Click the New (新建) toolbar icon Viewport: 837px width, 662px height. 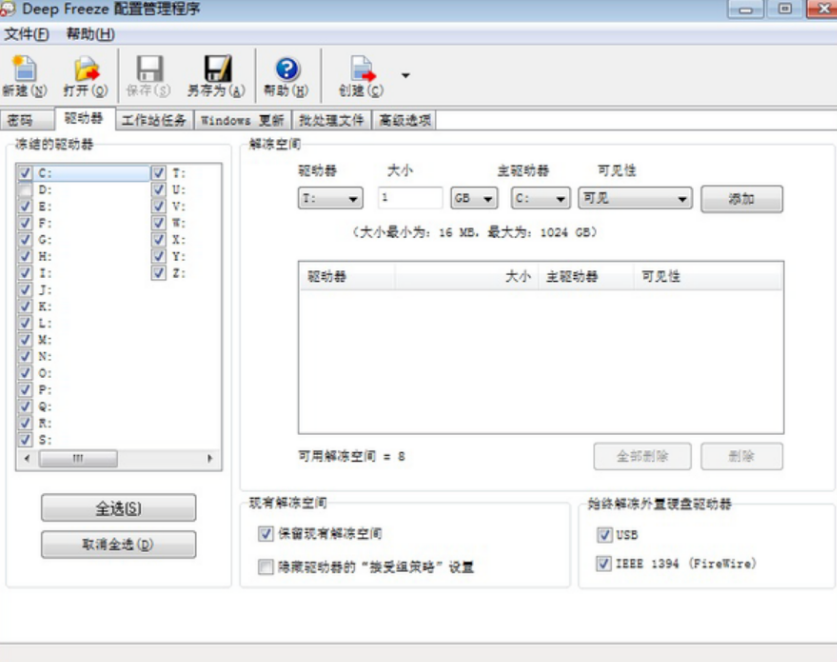tap(24, 69)
